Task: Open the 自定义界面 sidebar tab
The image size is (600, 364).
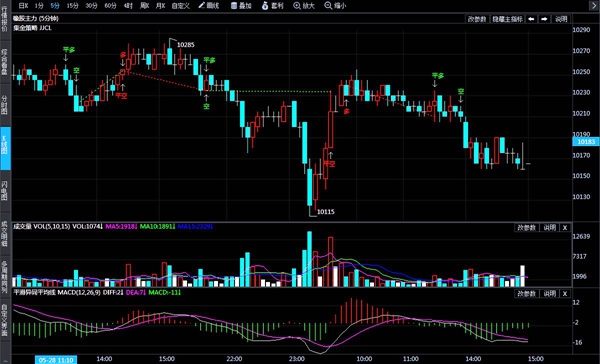Action: [5, 320]
